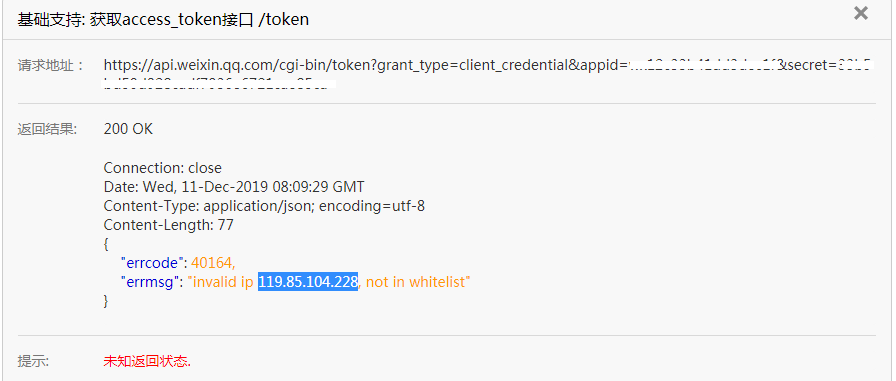This screenshot has width=896, height=381.
Task: Click the Content-Length: 77 line
Action: pos(169,224)
